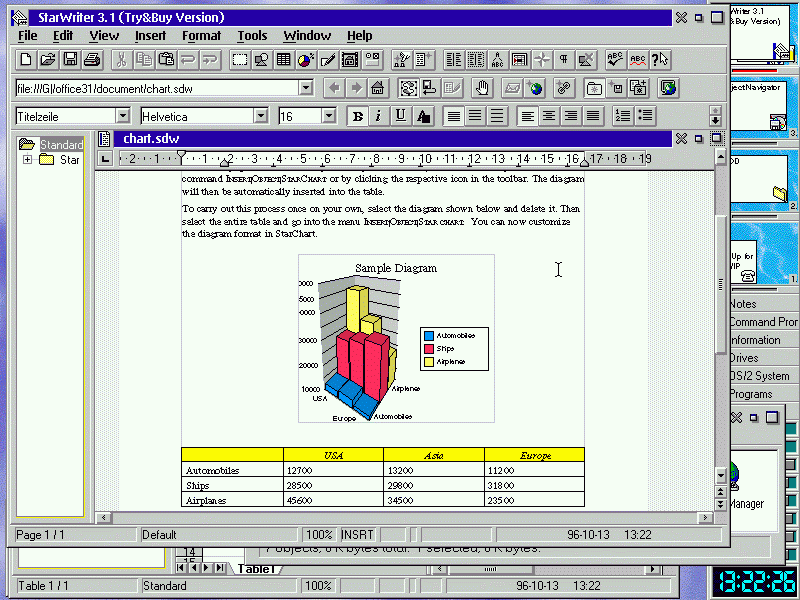Screen dimensions: 800x600
Task: Click the ruler tab type button
Action: pyautogui.click(x=105, y=159)
